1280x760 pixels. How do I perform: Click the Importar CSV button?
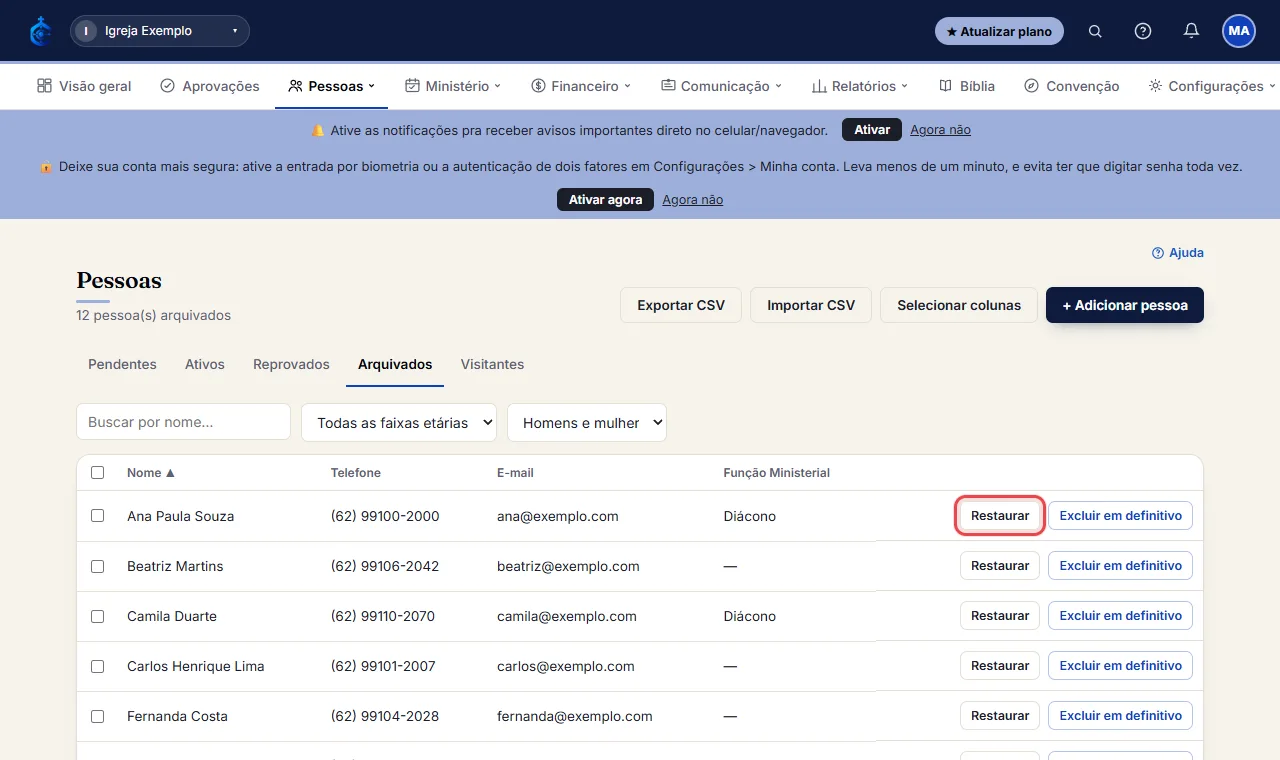[x=811, y=305]
